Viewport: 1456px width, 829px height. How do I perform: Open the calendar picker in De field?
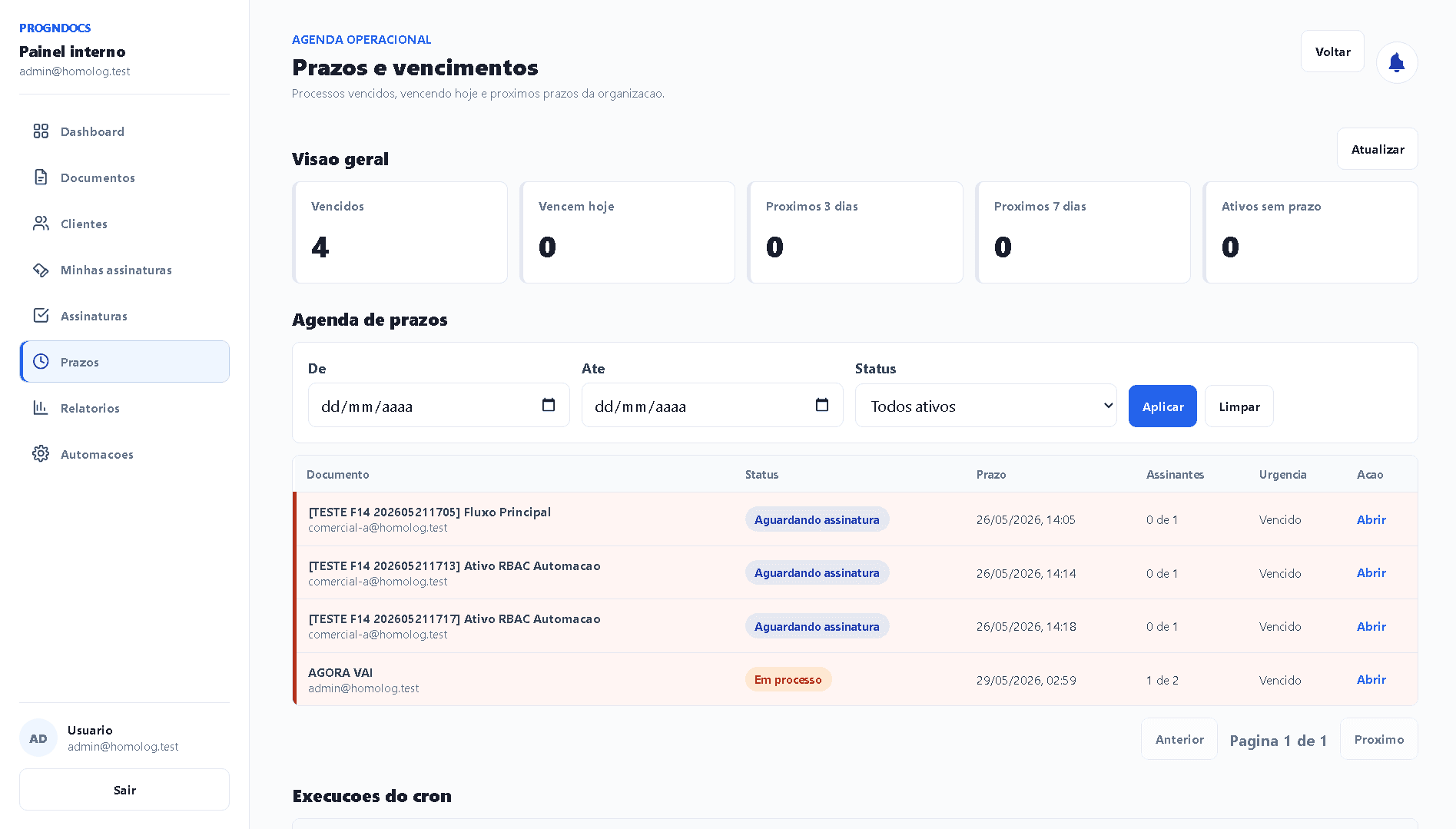(x=549, y=405)
